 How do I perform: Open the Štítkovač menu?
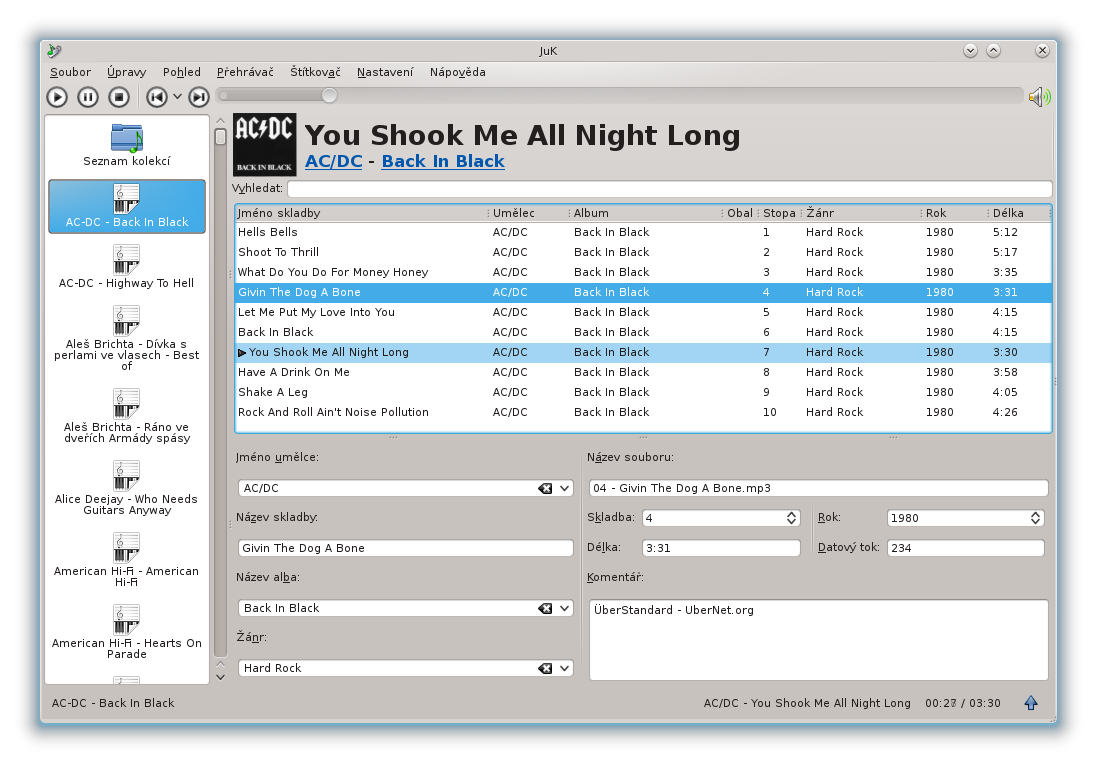point(316,72)
